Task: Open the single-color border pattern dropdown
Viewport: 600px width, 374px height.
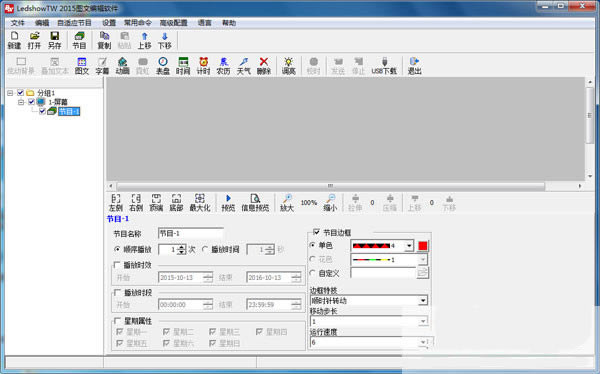Action: point(409,246)
